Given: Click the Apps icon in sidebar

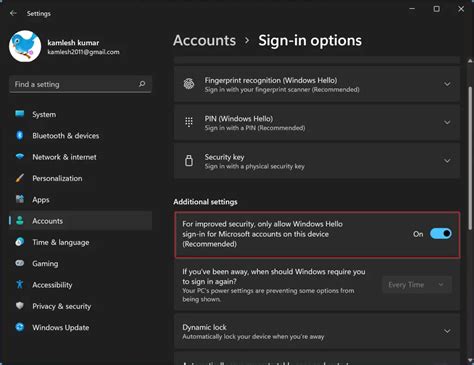Looking at the screenshot, I should click(x=20, y=199).
